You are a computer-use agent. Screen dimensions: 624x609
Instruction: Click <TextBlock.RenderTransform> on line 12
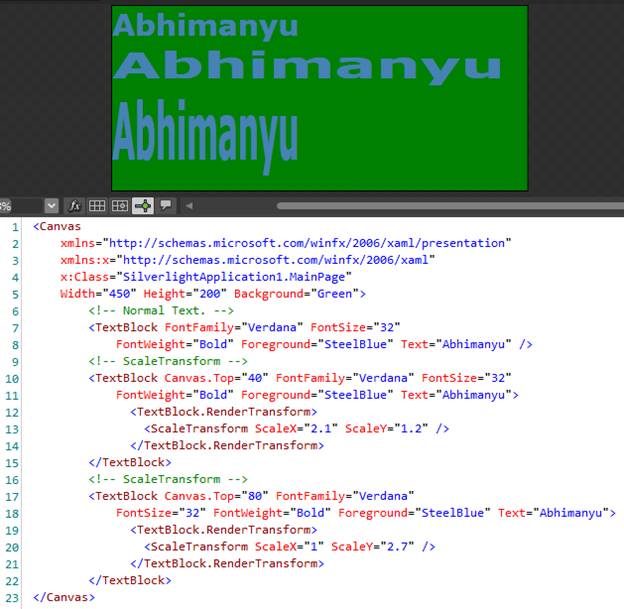[224, 412]
